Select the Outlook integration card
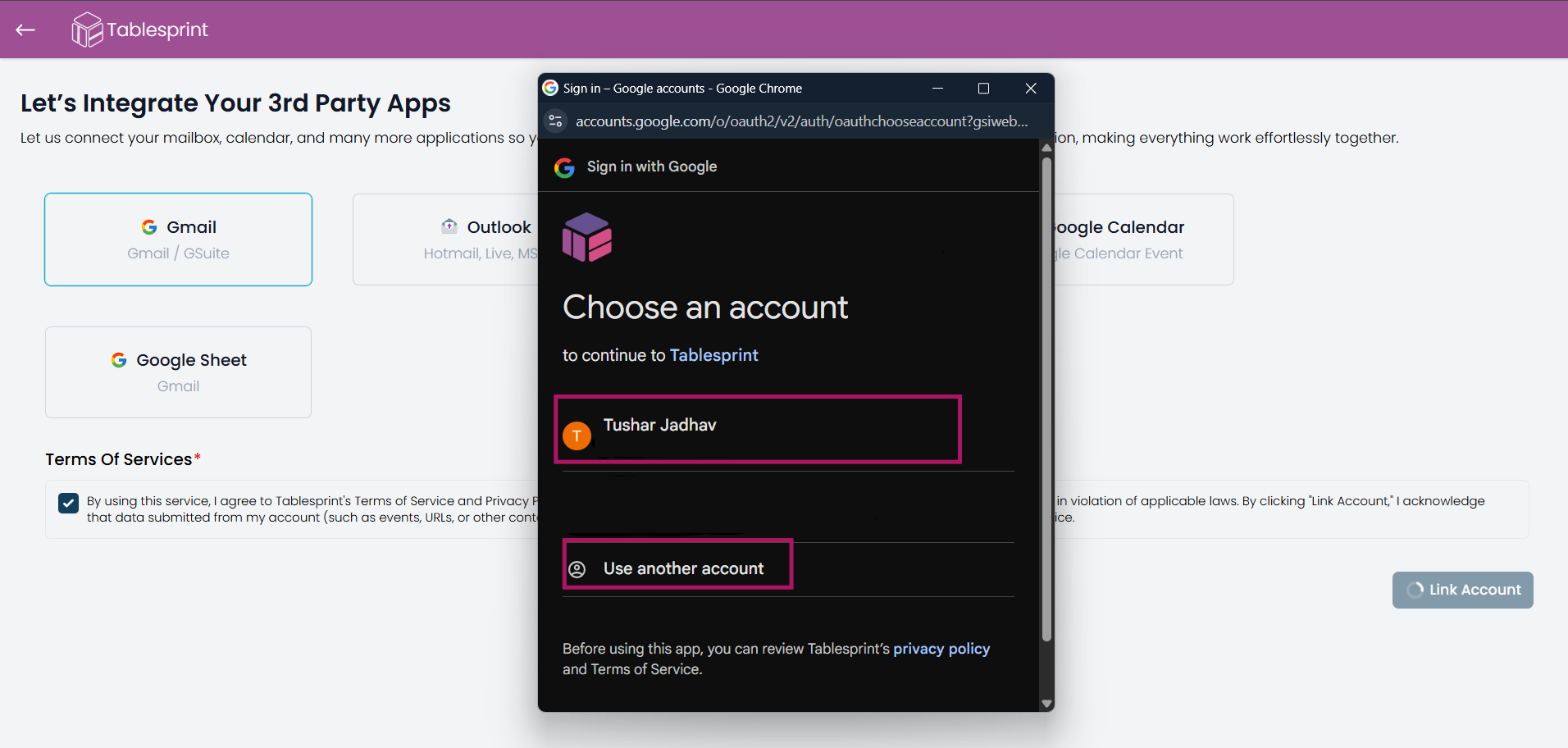This screenshot has width=1568, height=748. (x=445, y=239)
